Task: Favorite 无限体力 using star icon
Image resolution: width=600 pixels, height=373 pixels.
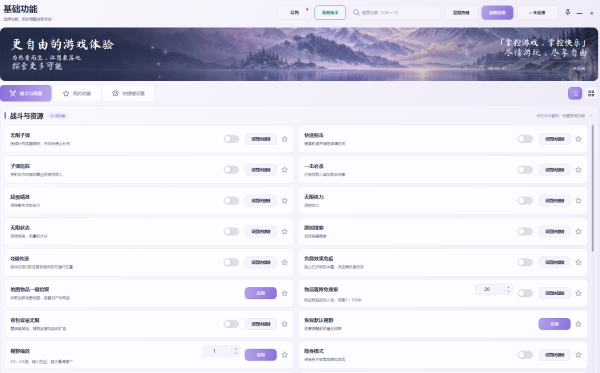Action: coord(578,201)
